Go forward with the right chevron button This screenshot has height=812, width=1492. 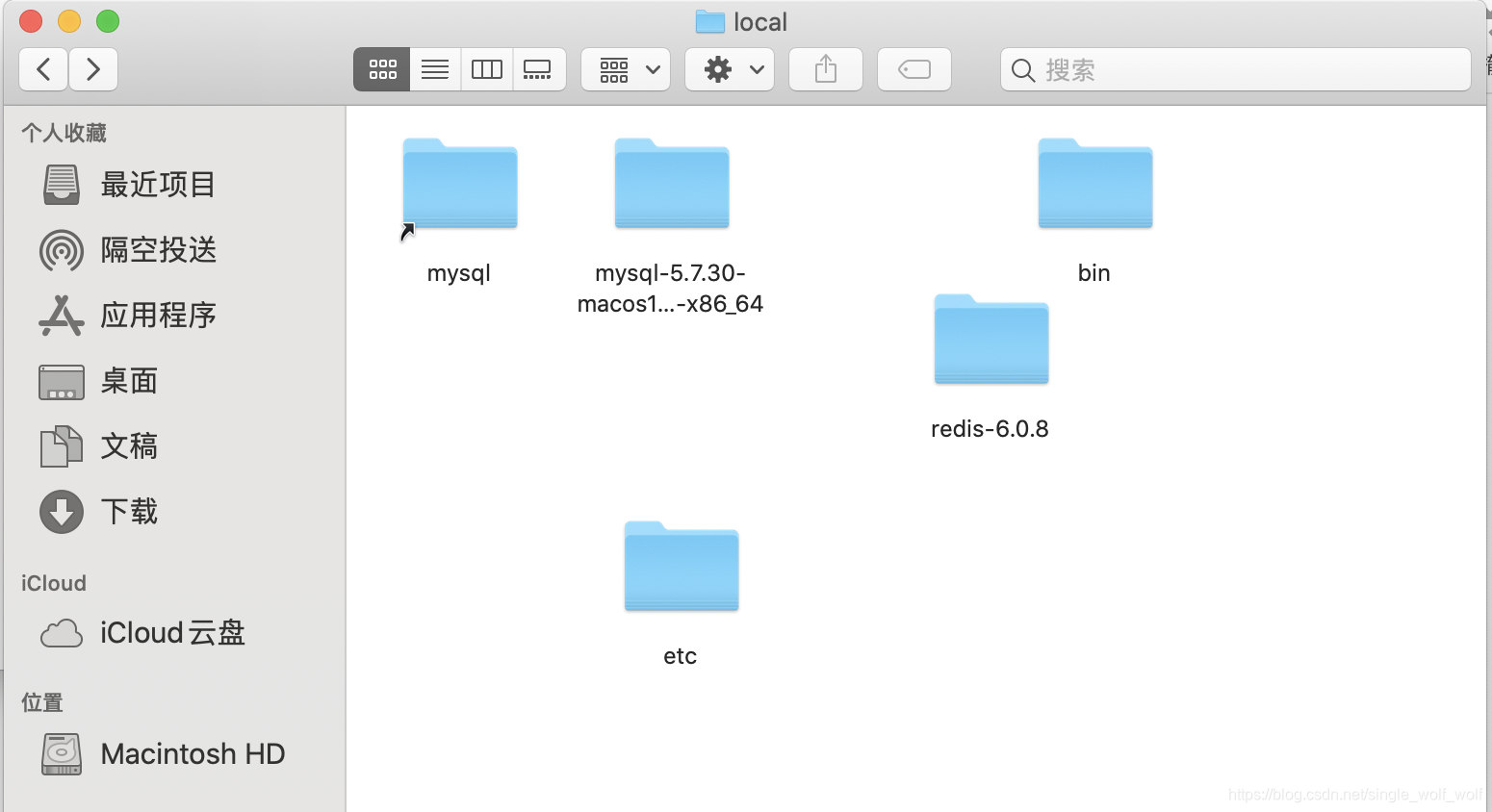(x=93, y=69)
